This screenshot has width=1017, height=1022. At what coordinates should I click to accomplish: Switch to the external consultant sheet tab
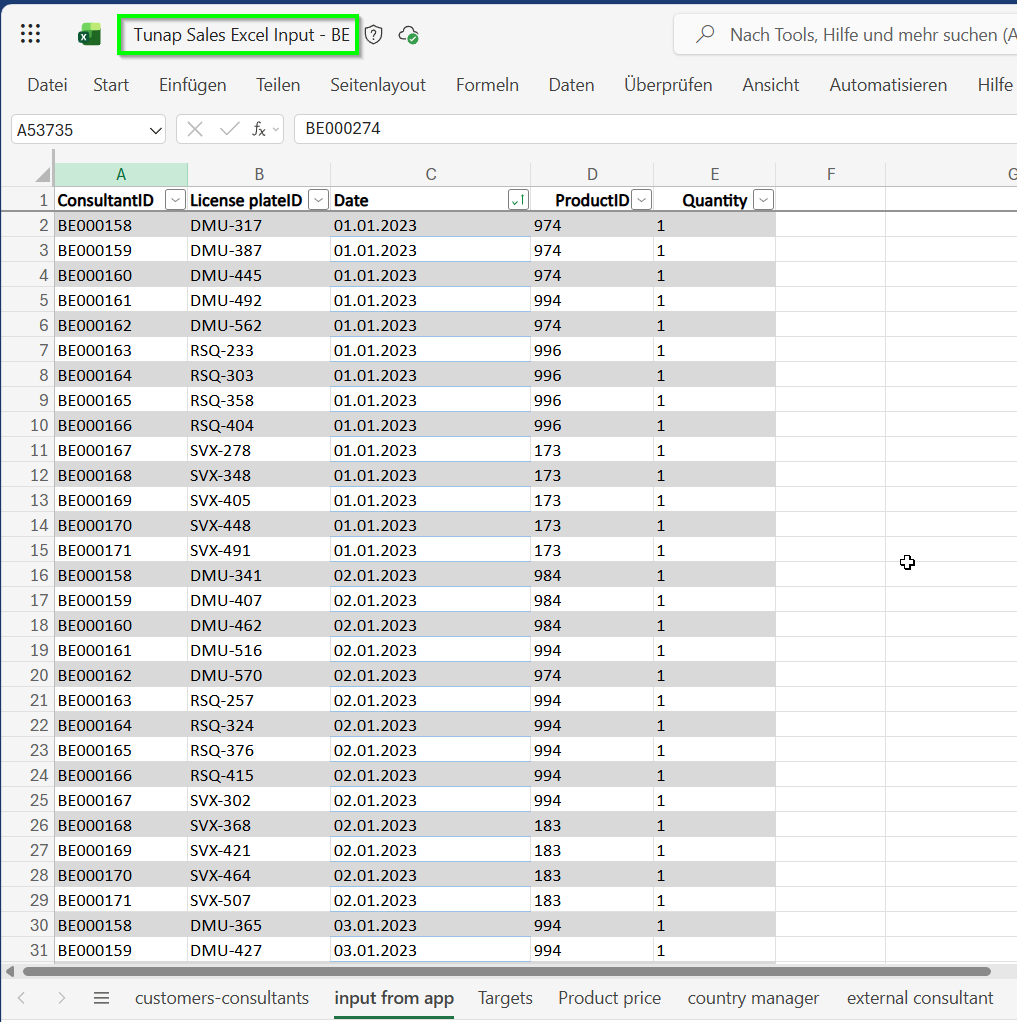920,998
